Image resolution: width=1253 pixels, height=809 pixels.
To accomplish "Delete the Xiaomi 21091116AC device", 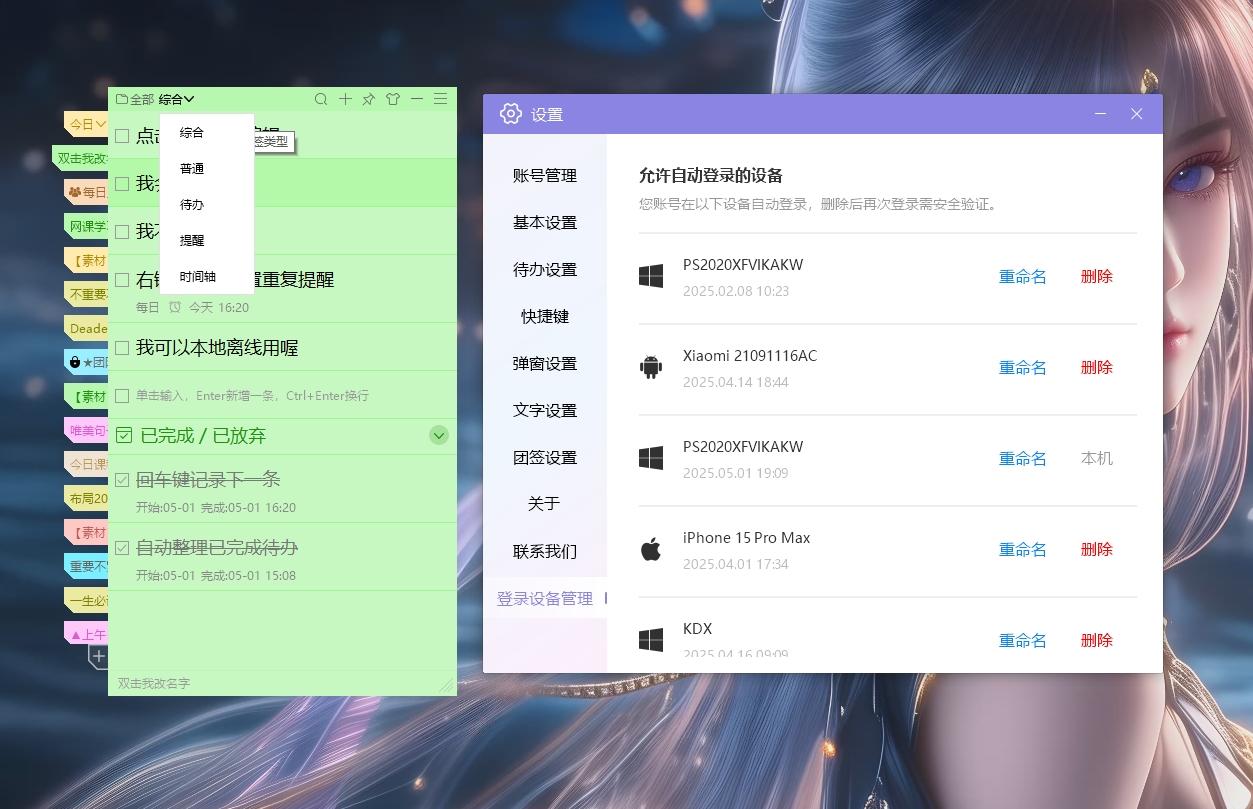I will (1096, 367).
